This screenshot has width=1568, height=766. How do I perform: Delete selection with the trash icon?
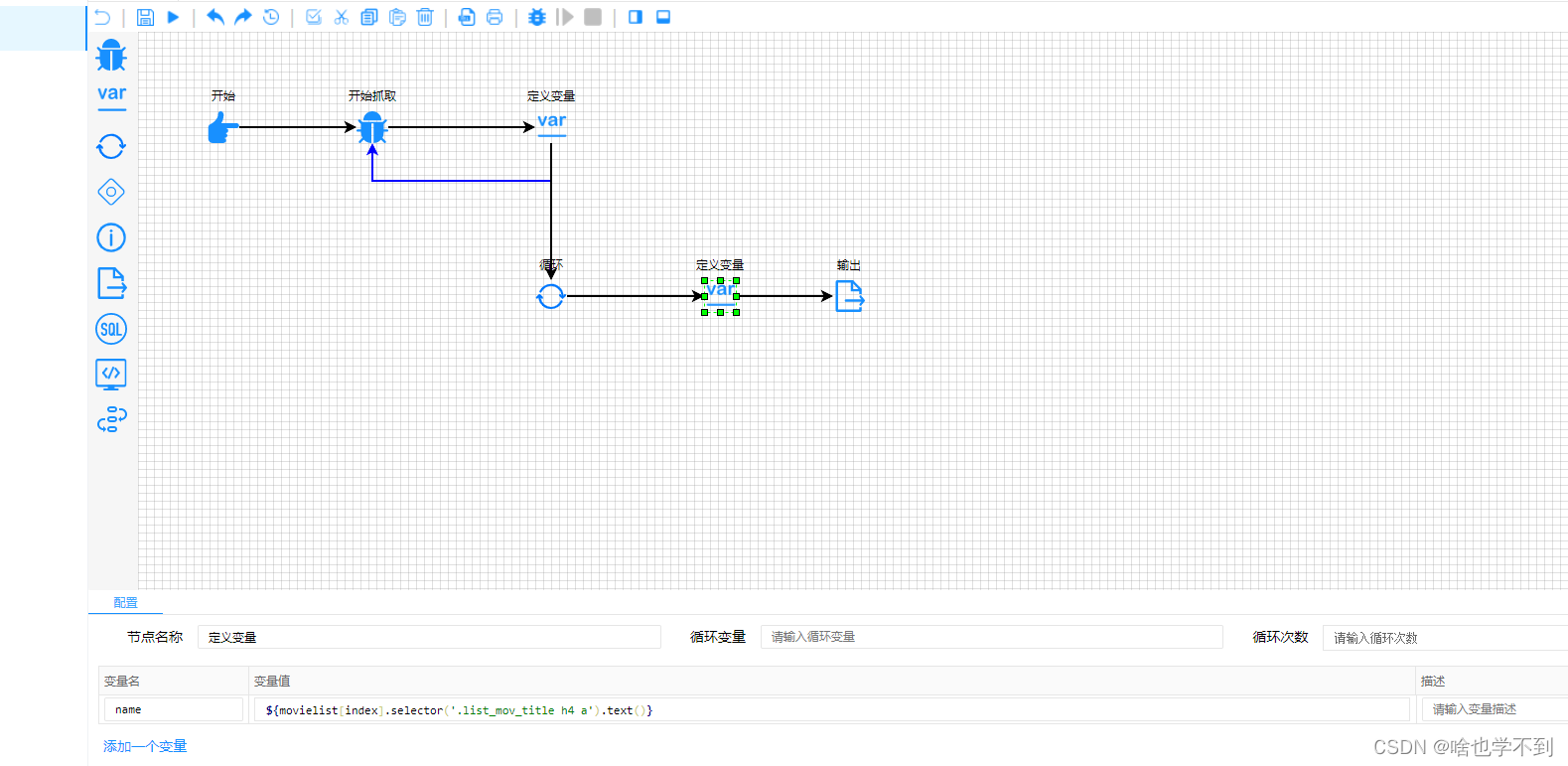click(x=425, y=17)
